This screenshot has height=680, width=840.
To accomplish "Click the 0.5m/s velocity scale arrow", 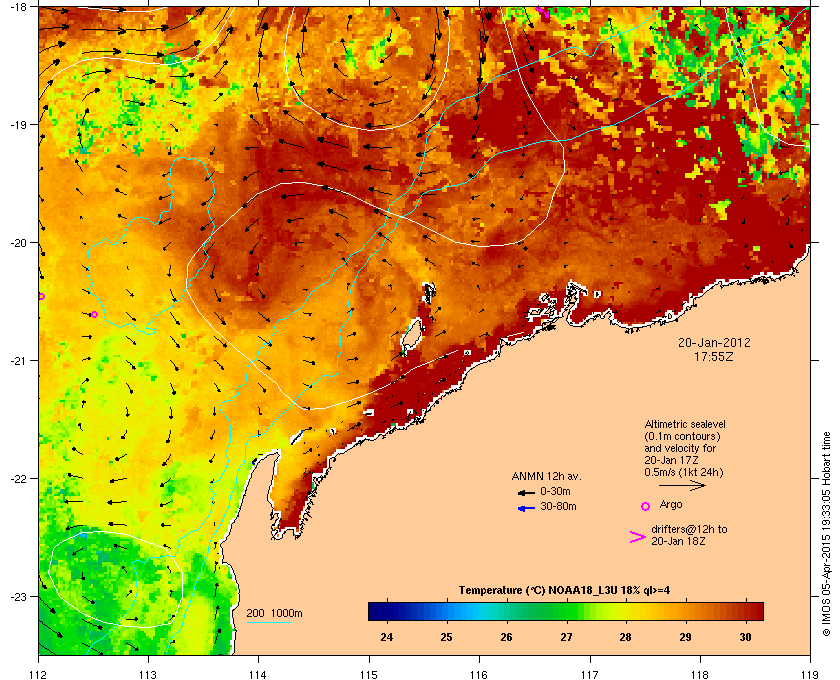I will coord(682,485).
